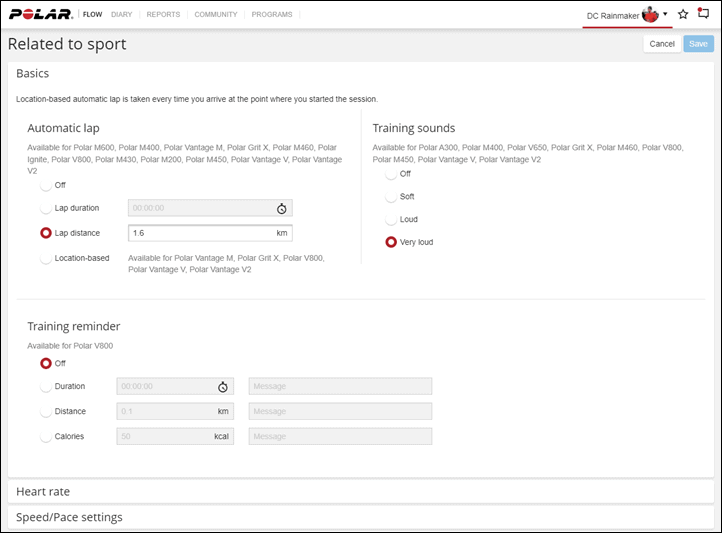Click the reminder Calories kcal field
Viewport: 722px width, 533px height.
(x=175, y=436)
